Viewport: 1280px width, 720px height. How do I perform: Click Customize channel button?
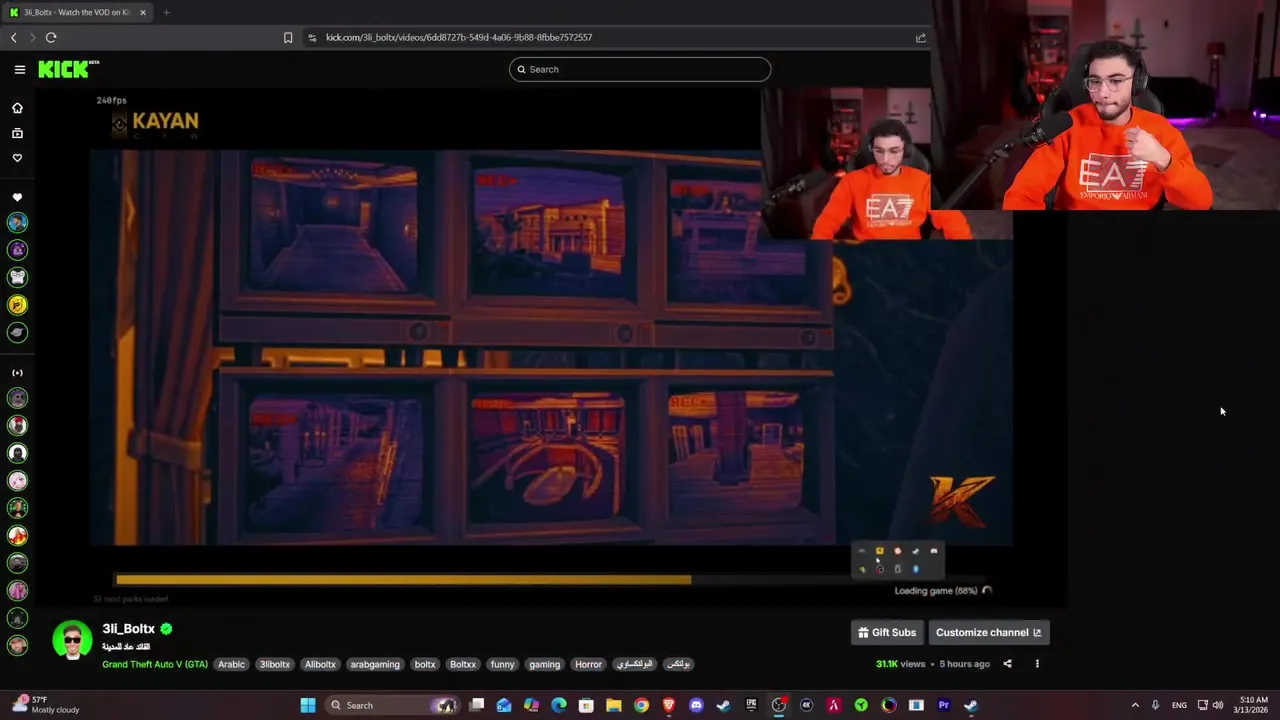point(988,632)
